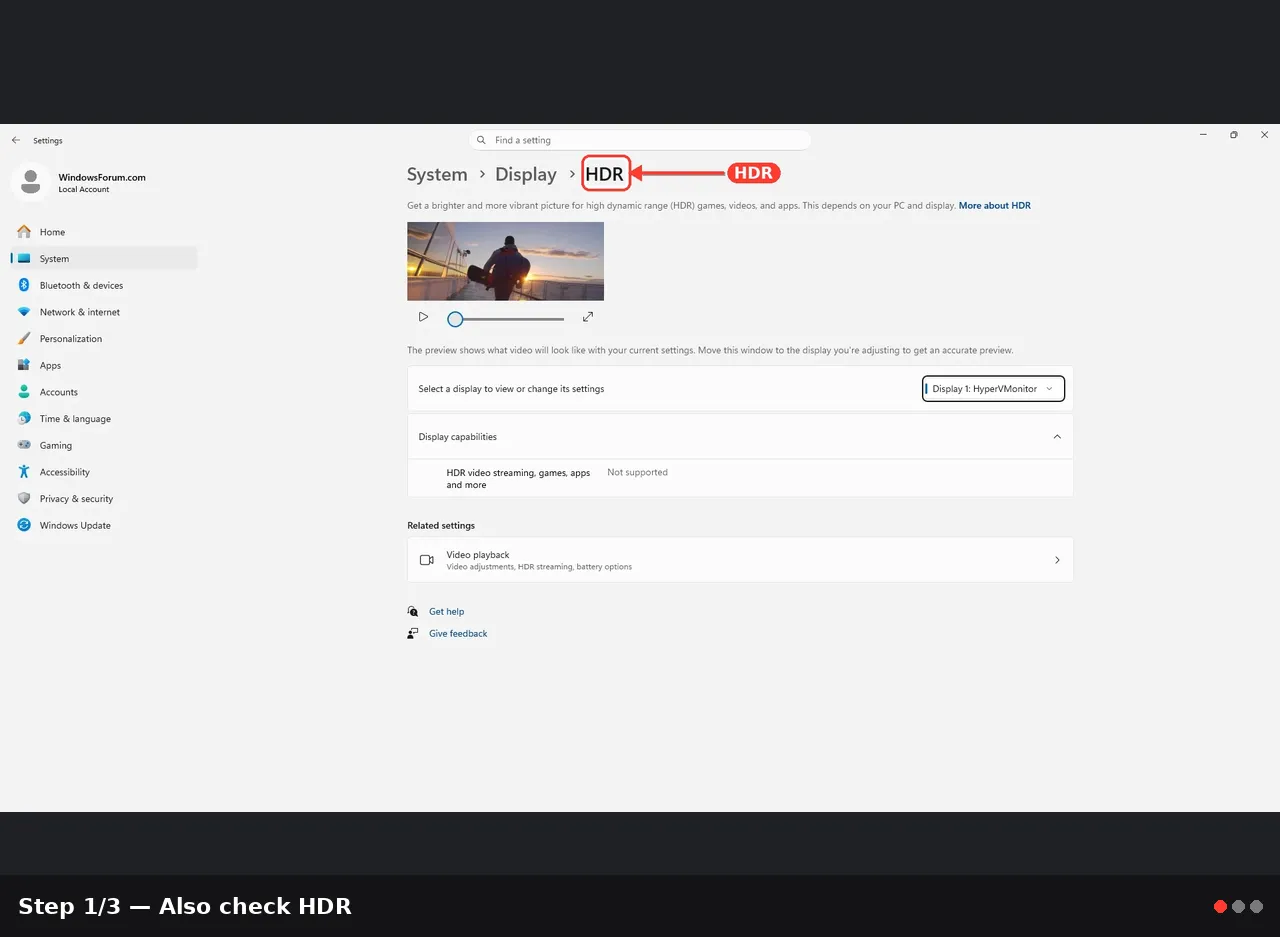Go to Network & internet
The image size is (1280, 937).
coord(104,312)
